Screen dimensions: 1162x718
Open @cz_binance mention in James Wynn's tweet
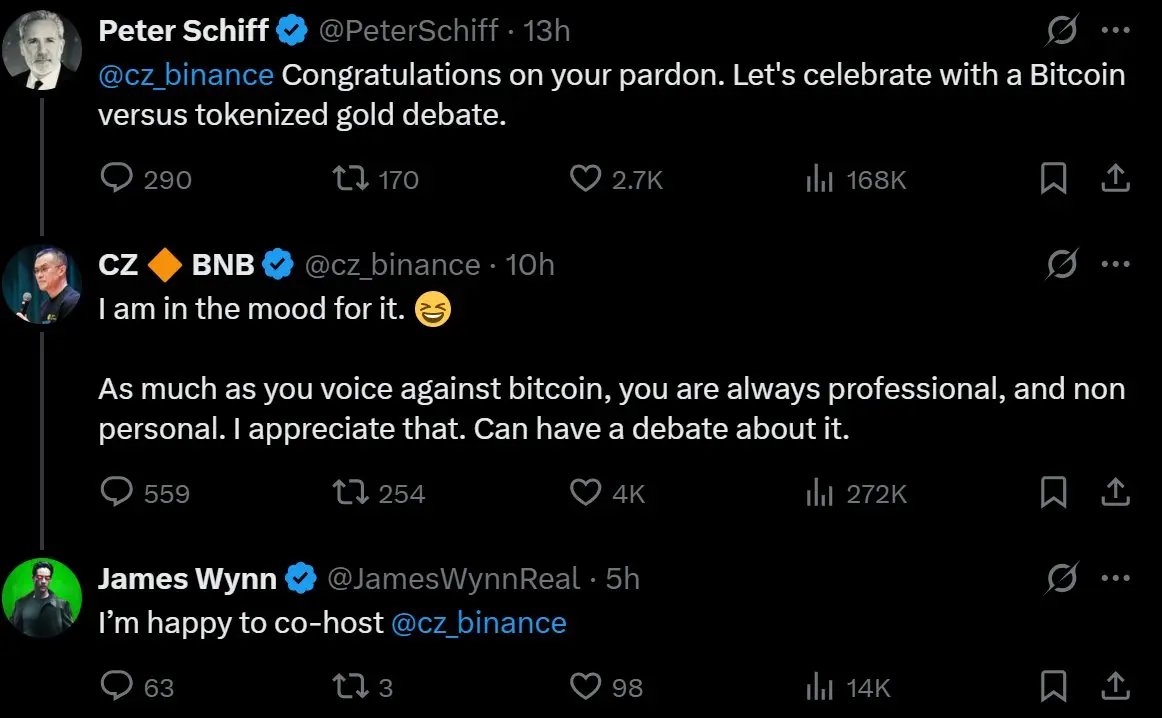click(478, 623)
